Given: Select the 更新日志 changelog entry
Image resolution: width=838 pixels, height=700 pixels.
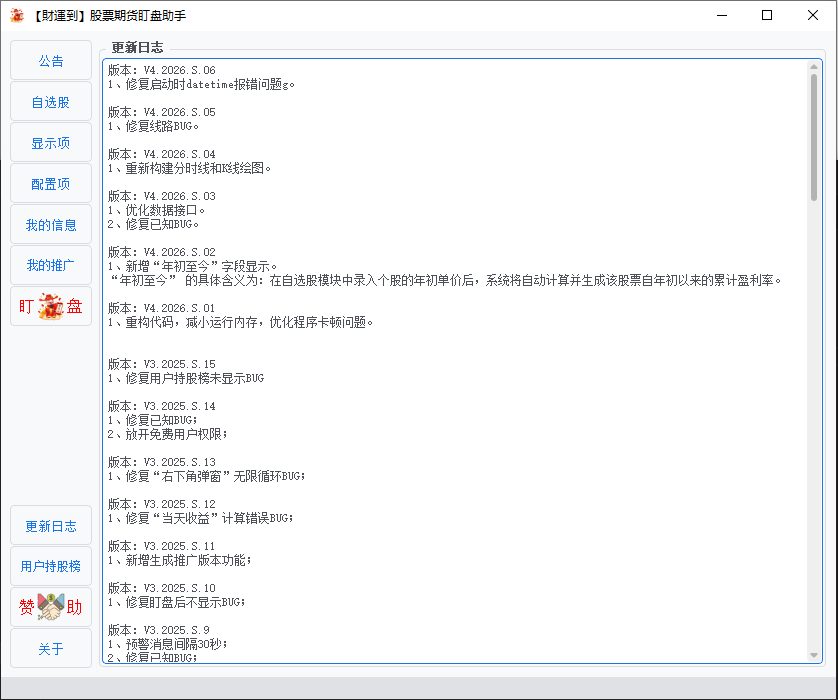Looking at the screenshot, I should (50, 524).
